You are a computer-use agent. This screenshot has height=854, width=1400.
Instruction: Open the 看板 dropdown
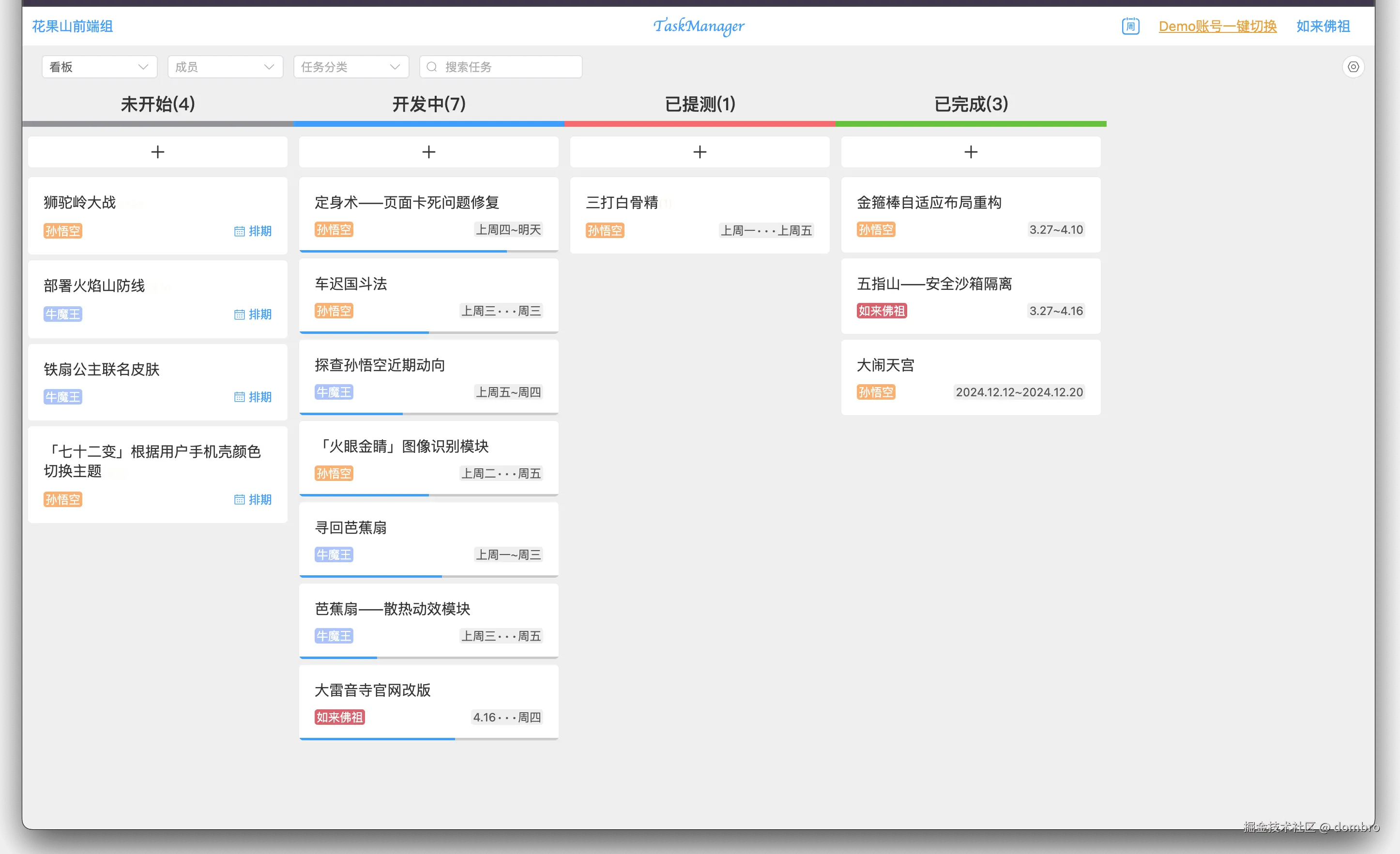pyautogui.click(x=99, y=66)
